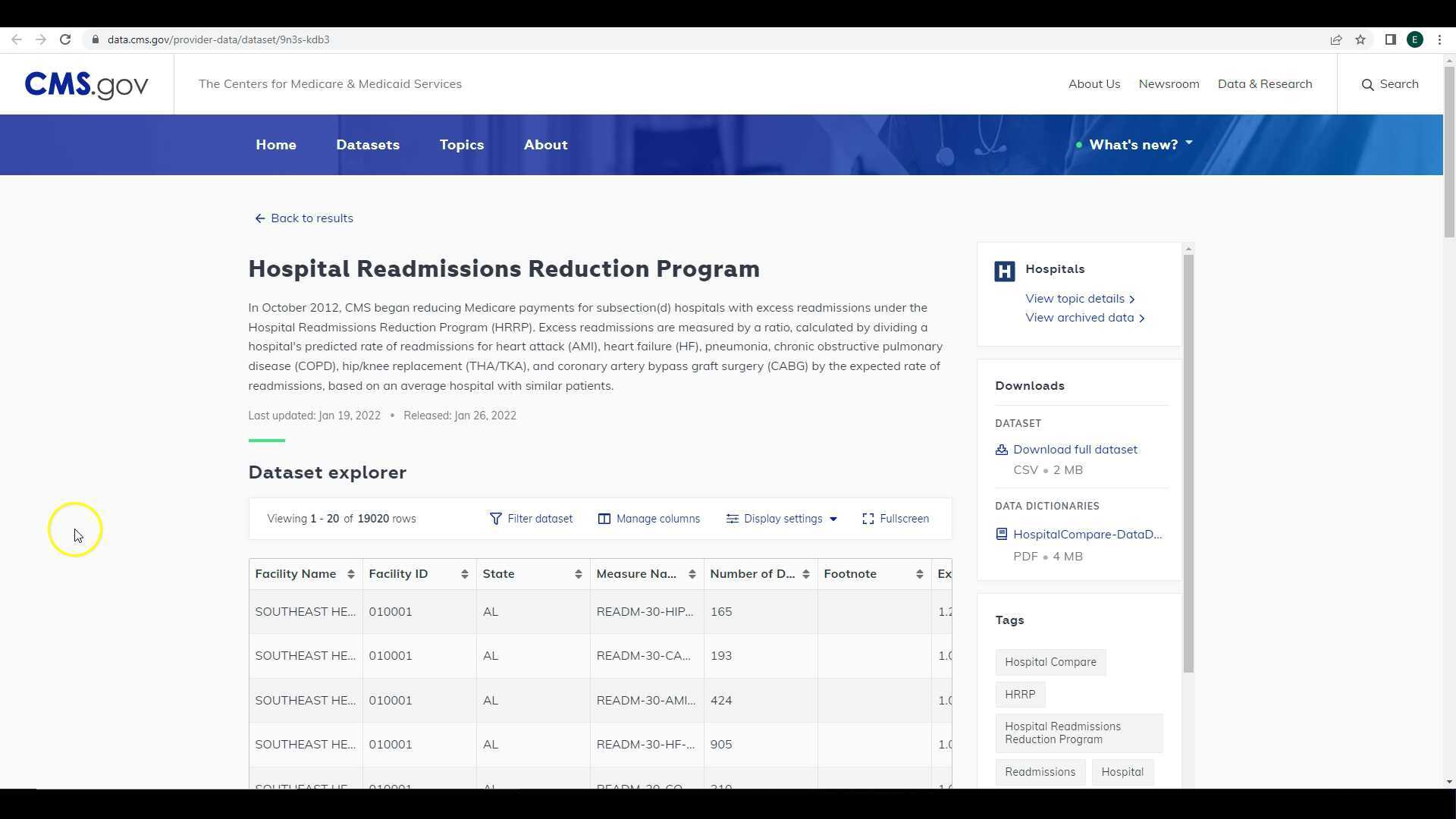
Task: Open the HospitalCompare data dictionary PDF
Action: (1087, 535)
